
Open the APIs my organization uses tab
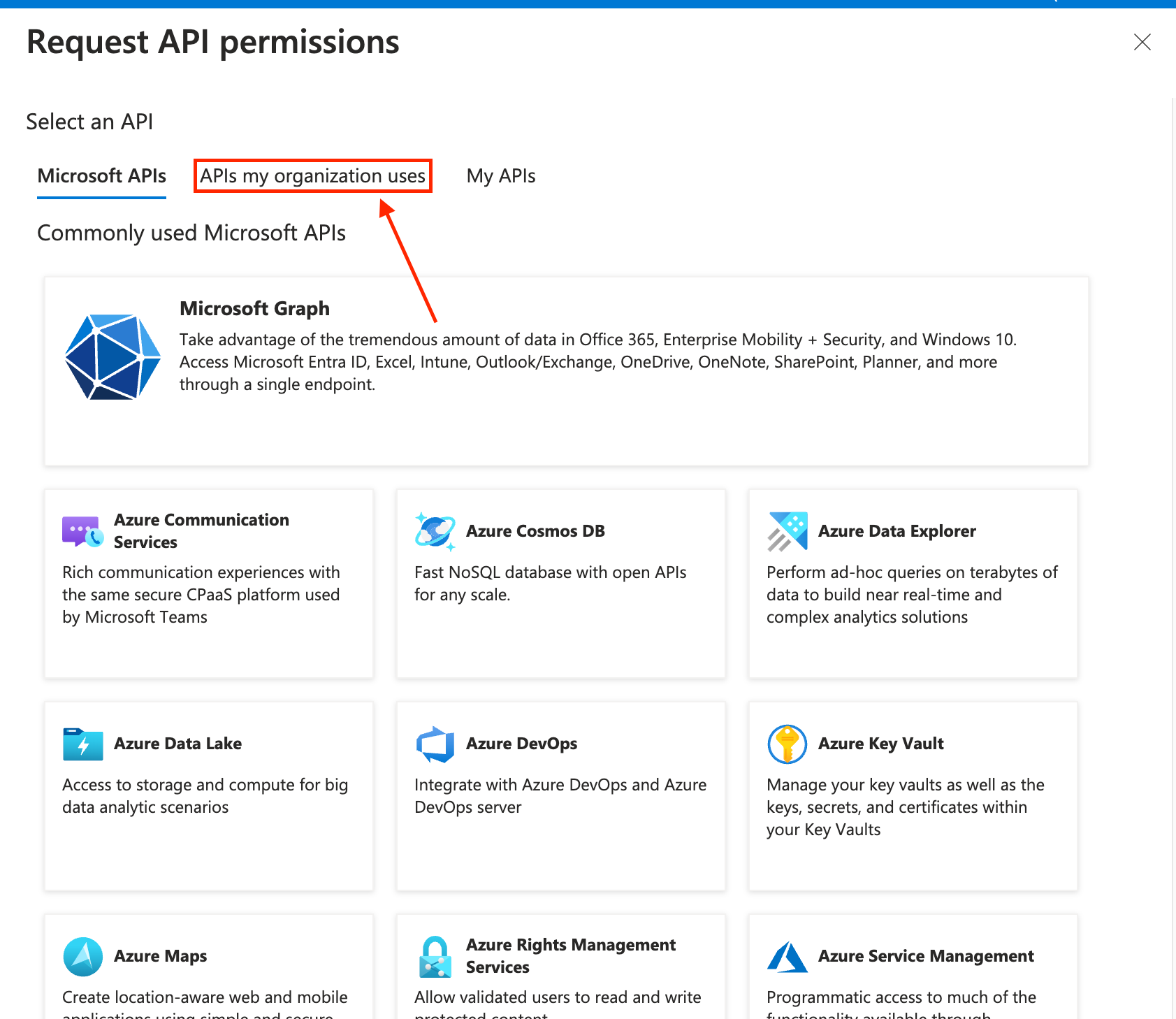(313, 176)
